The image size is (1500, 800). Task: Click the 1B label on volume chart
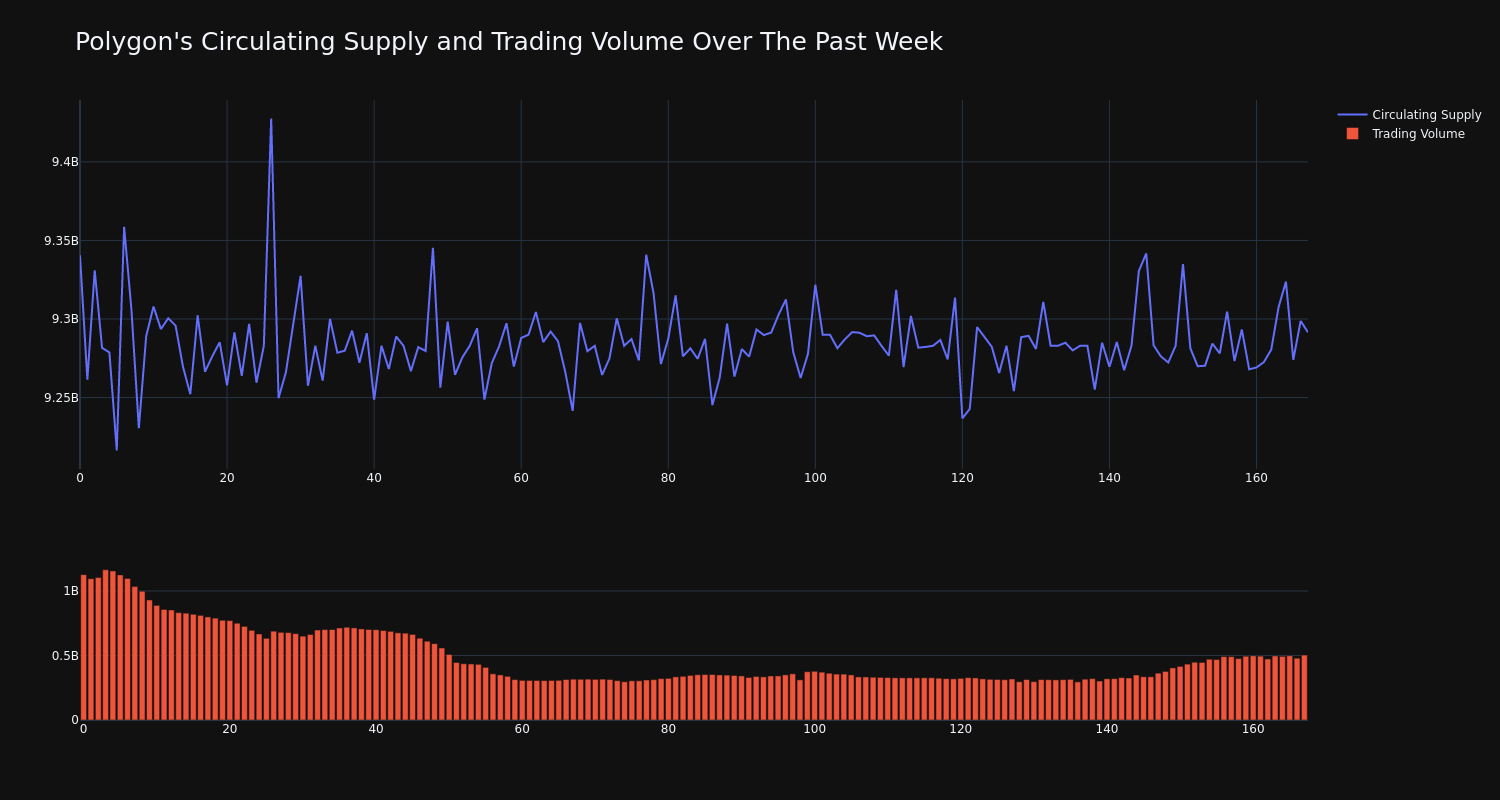71,591
